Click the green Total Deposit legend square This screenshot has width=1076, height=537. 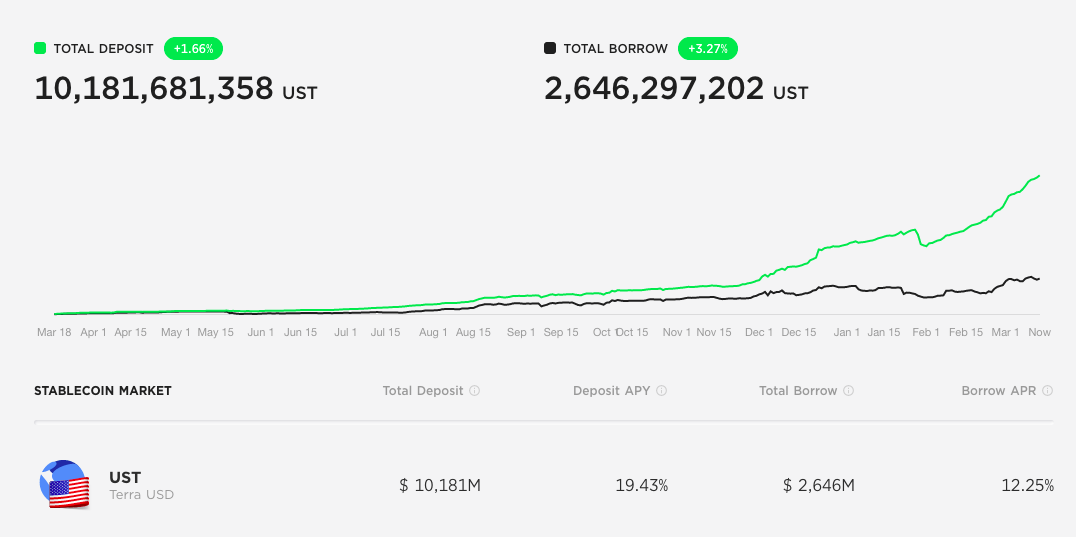[x=40, y=48]
